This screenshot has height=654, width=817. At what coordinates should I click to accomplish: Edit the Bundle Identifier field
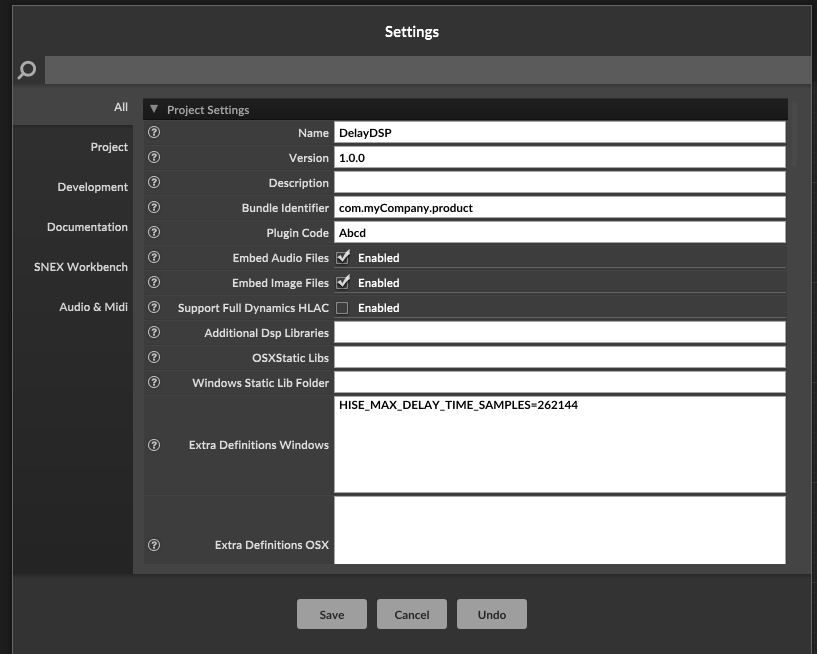click(x=560, y=207)
